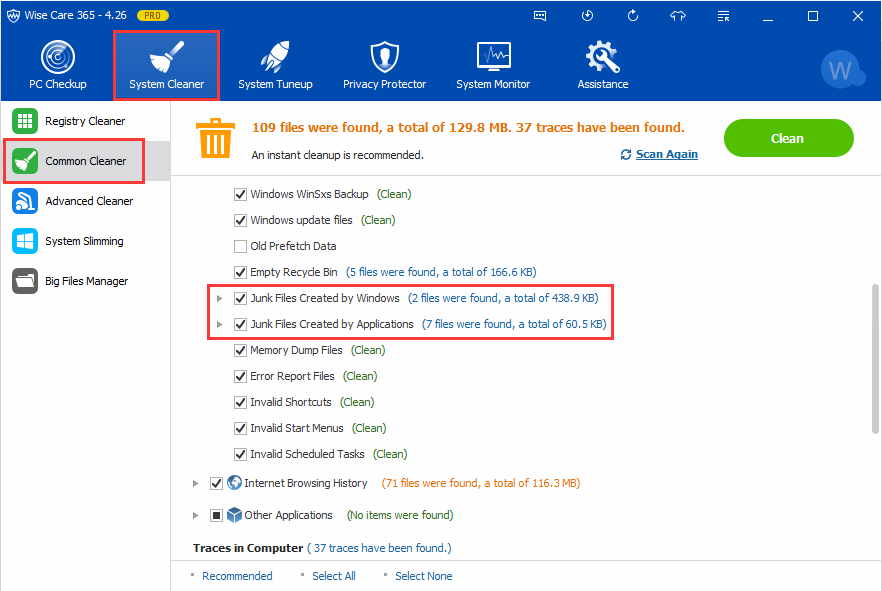
Task: Uncheck Memory Dump Files checkbox
Action: pos(240,350)
